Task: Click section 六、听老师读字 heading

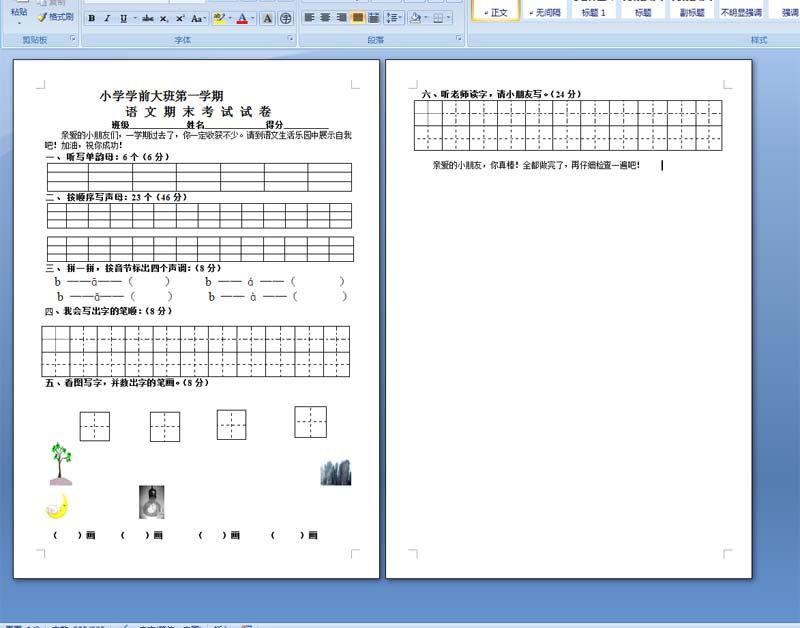Action: pyautogui.click(x=502, y=94)
